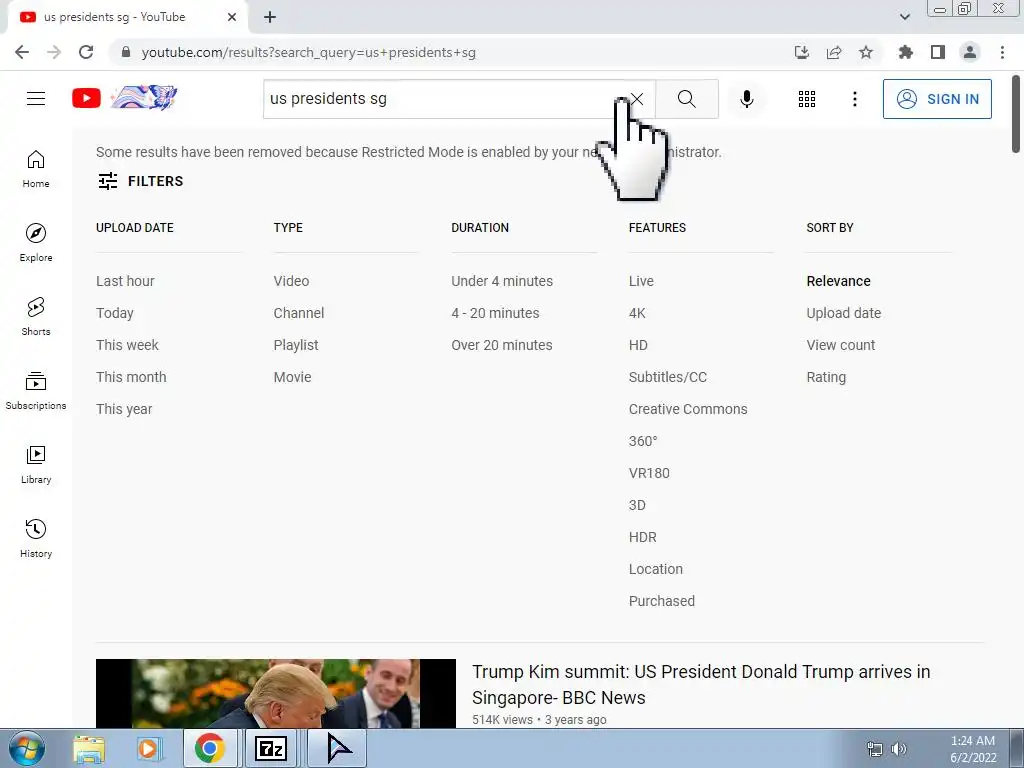Enable the Creative Commons filter
Screen dimensions: 1024x768
pyautogui.click(x=688, y=409)
